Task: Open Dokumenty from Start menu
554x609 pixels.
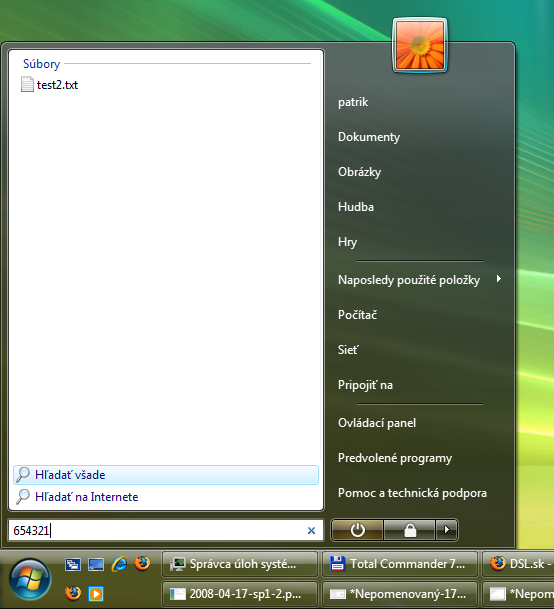Action: (369, 137)
